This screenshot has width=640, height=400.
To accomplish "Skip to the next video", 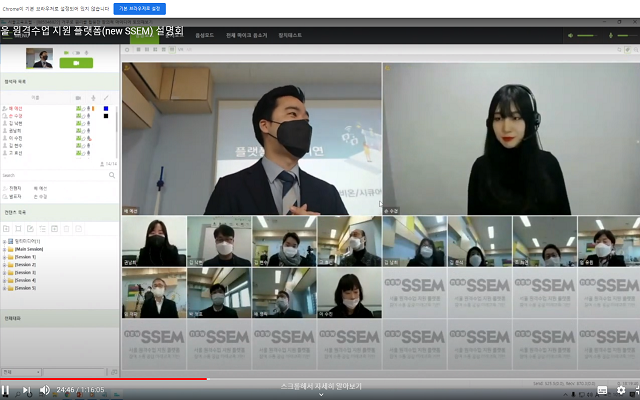I will [26, 390].
